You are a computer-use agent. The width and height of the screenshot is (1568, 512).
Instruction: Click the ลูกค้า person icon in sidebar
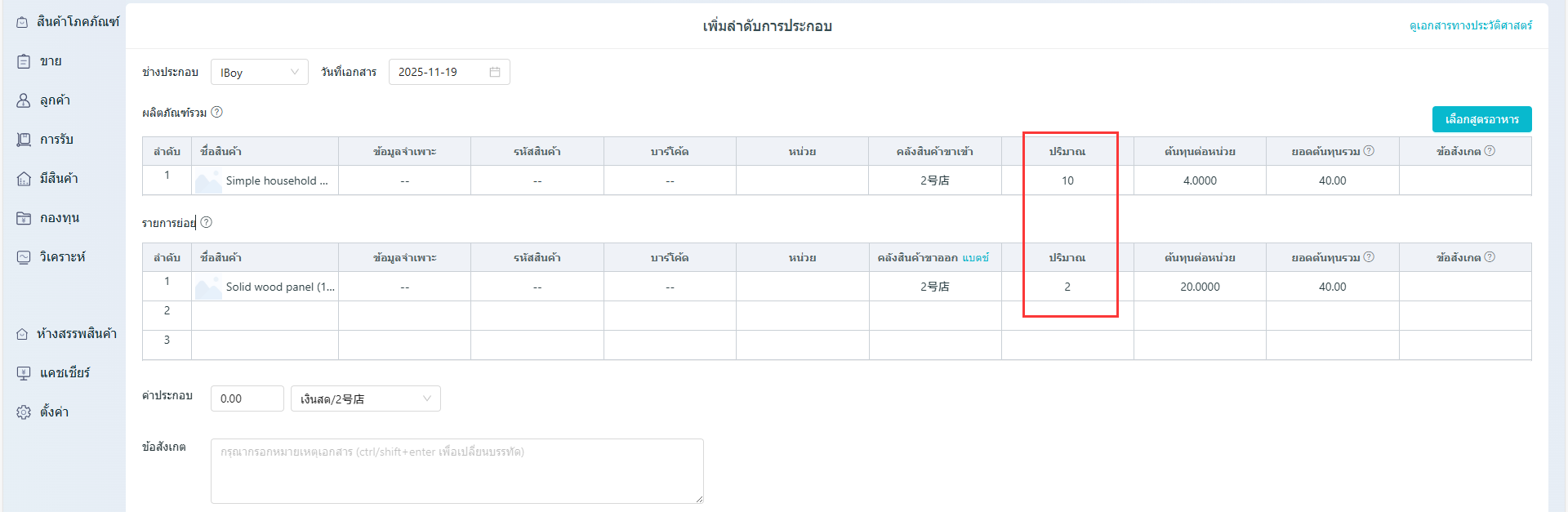tap(24, 100)
